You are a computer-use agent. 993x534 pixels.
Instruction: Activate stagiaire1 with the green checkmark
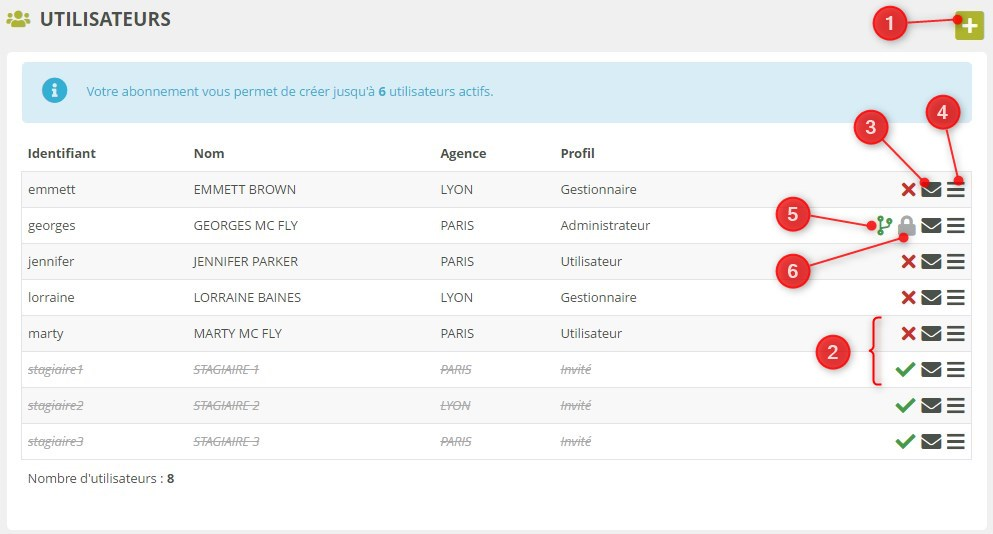(905, 370)
